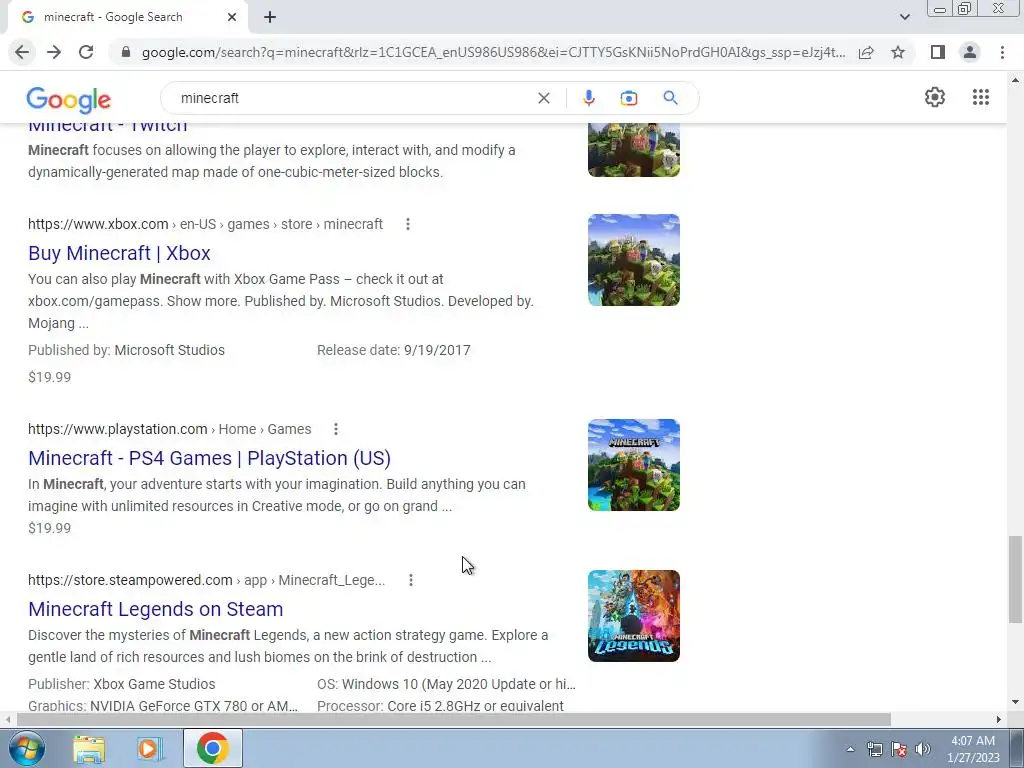Open the Google apps grid

click(980, 97)
